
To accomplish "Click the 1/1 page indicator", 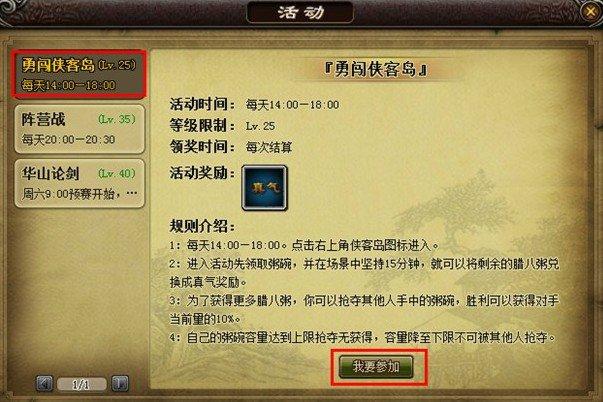I will (82, 384).
